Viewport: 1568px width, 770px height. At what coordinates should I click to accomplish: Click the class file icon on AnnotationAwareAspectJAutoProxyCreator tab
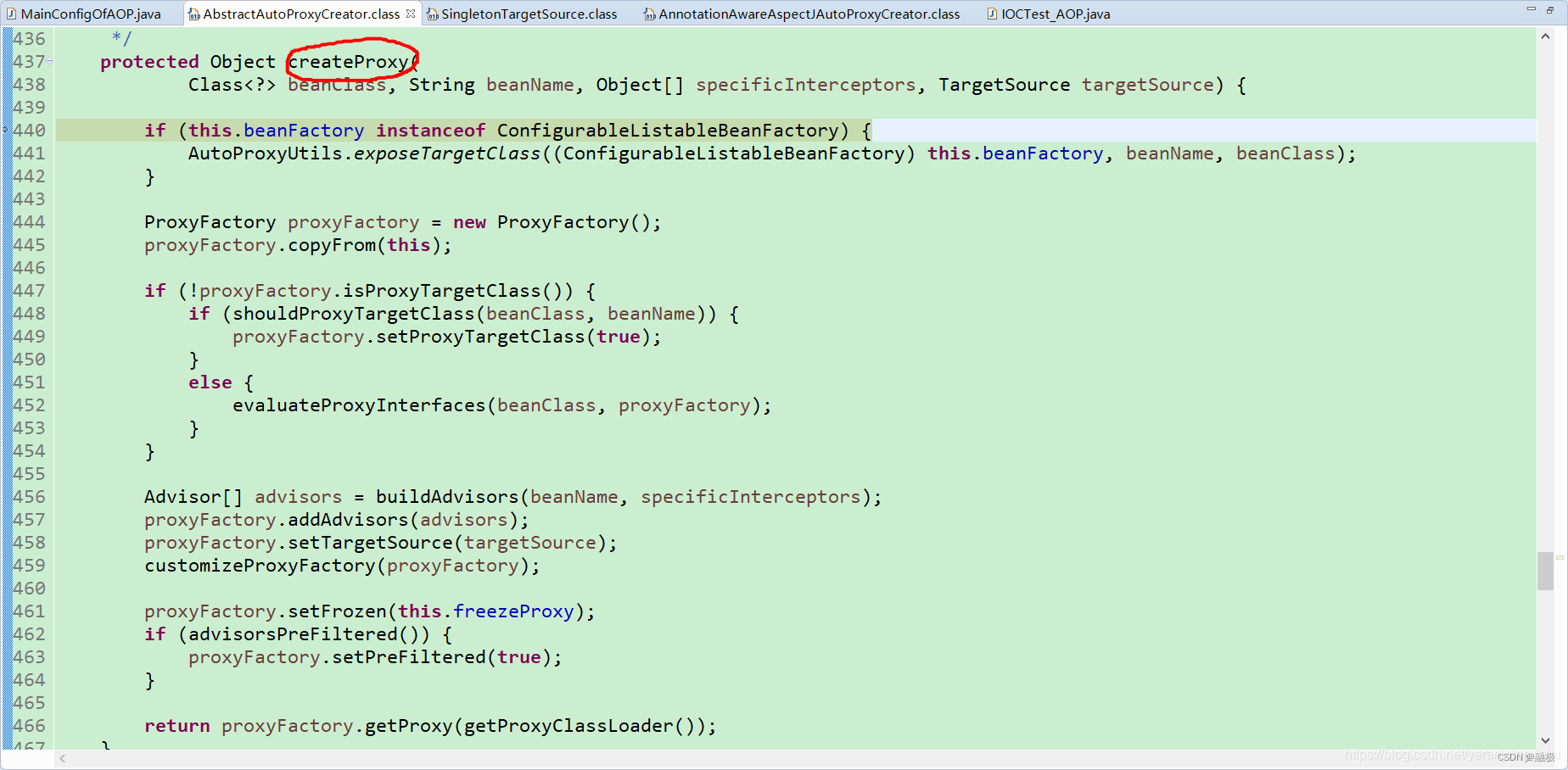(x=649, y=14)
